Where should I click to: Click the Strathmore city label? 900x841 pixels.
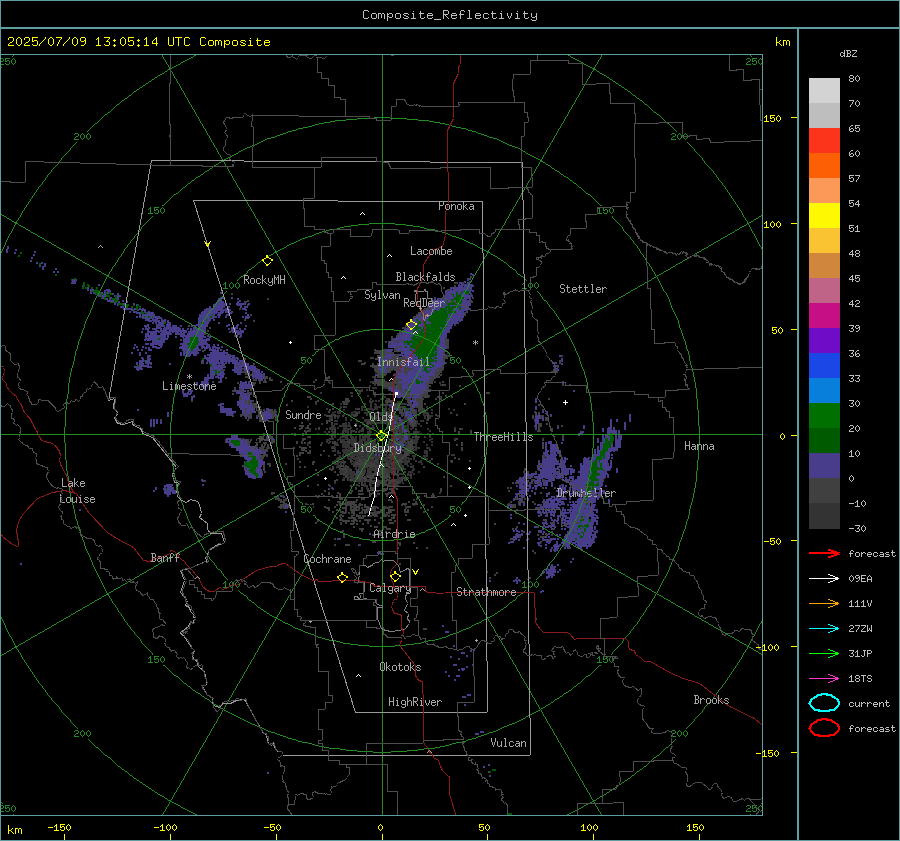tap(486, 592)
